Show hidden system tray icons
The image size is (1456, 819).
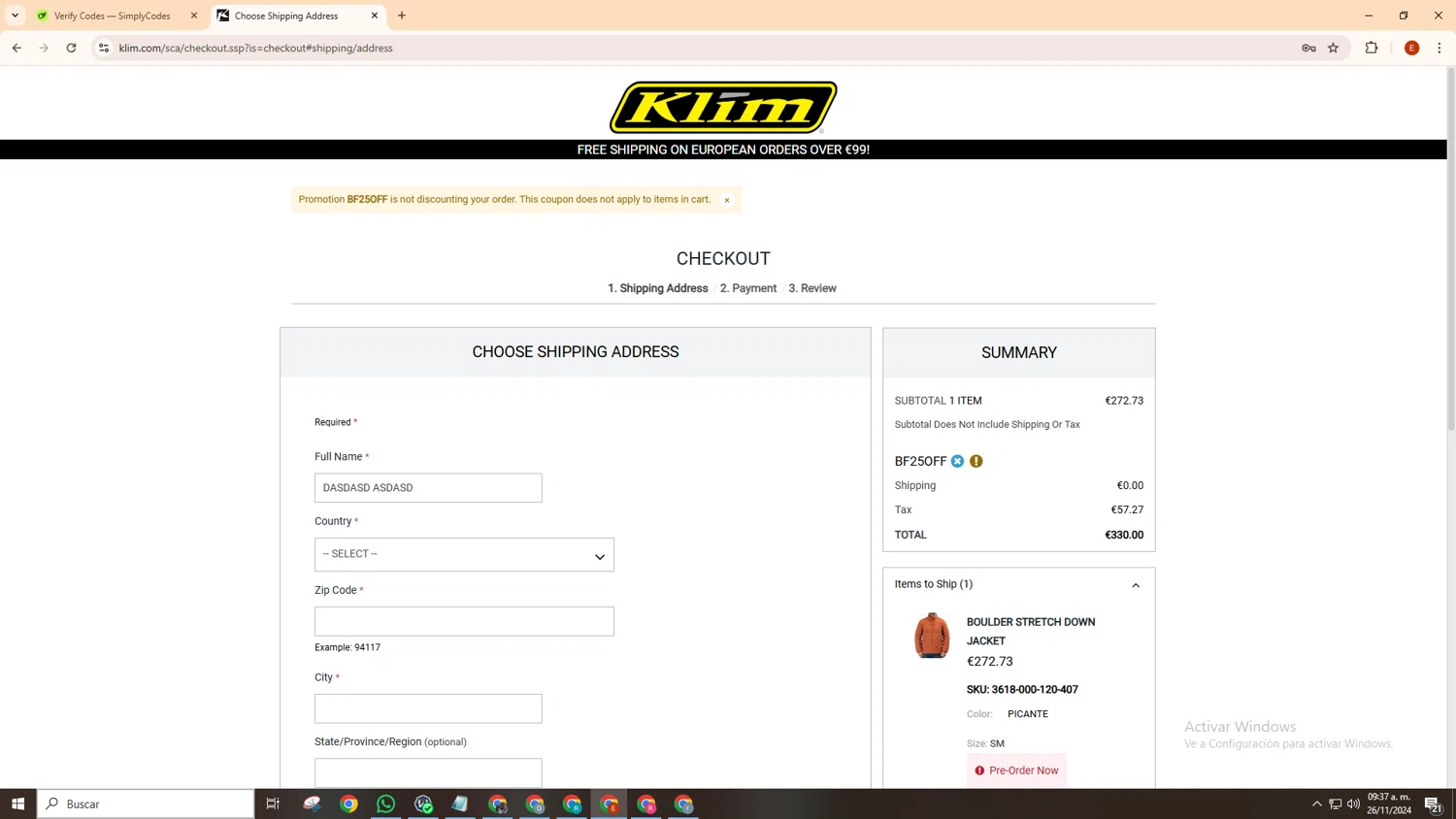[x=1317, y=803]
